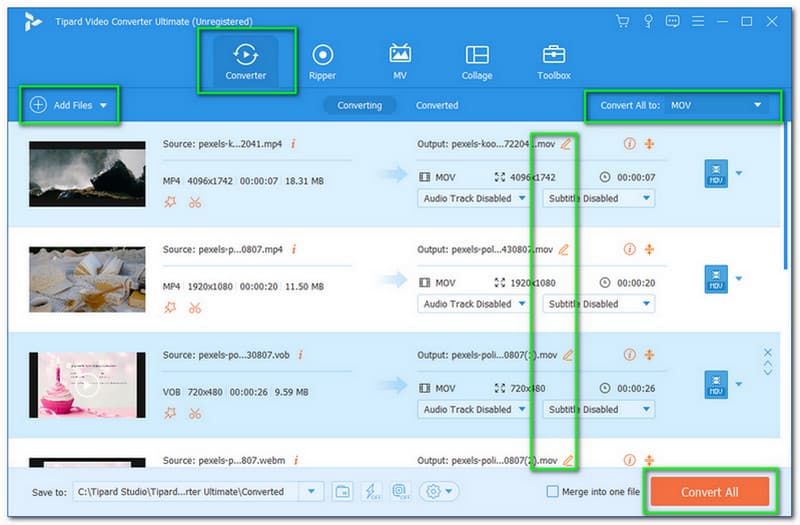The height and width of the screenshot is (525, 800).
Task: Rename the 720x480 video output with pencil
Action: point(568,356)
